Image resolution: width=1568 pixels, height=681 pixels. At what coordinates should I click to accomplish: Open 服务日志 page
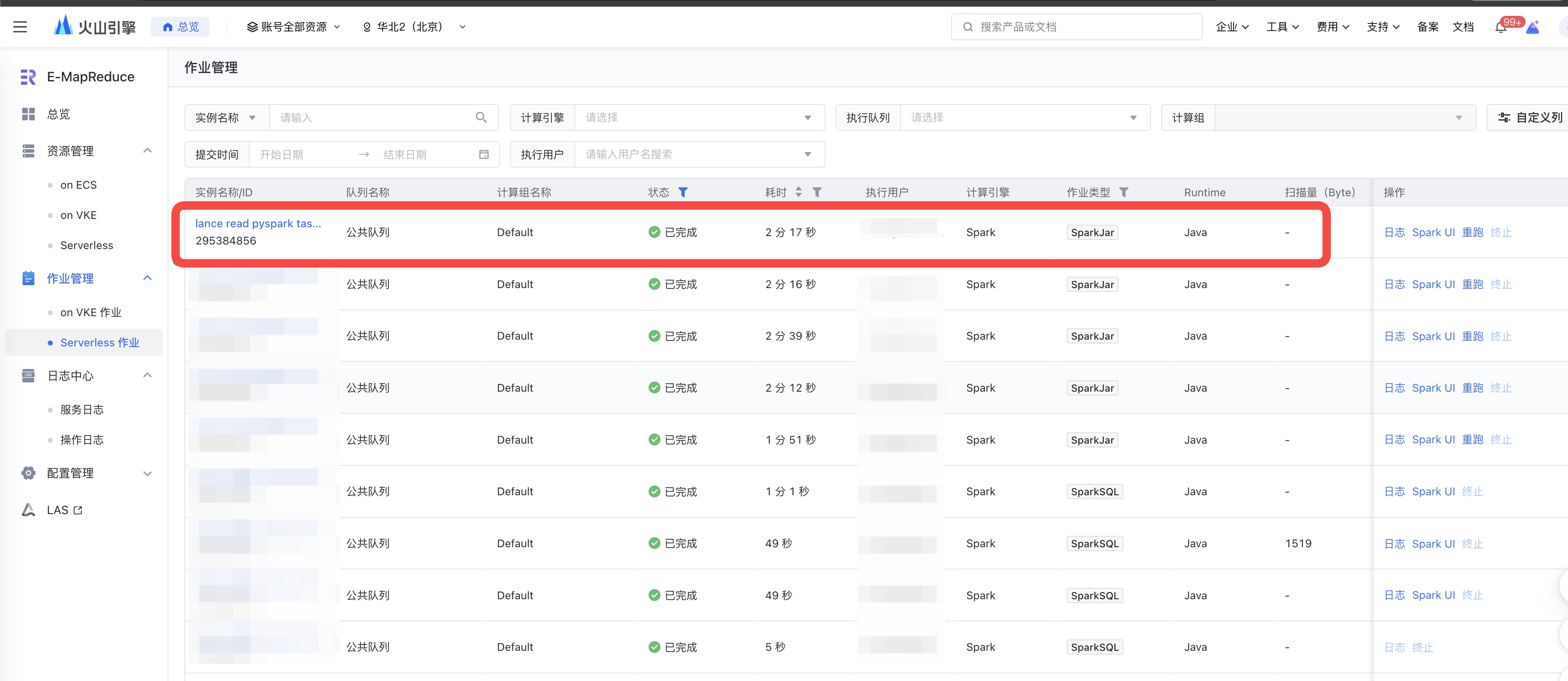82,410
